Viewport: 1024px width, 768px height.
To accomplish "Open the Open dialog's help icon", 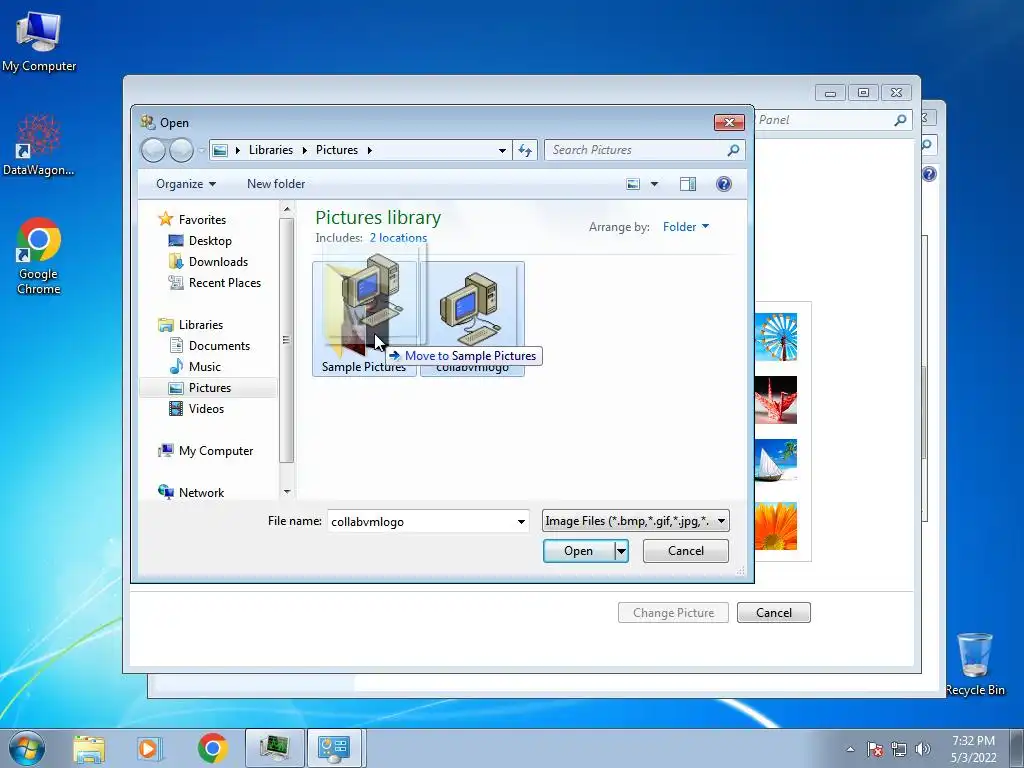I will [x=724, y=184].
